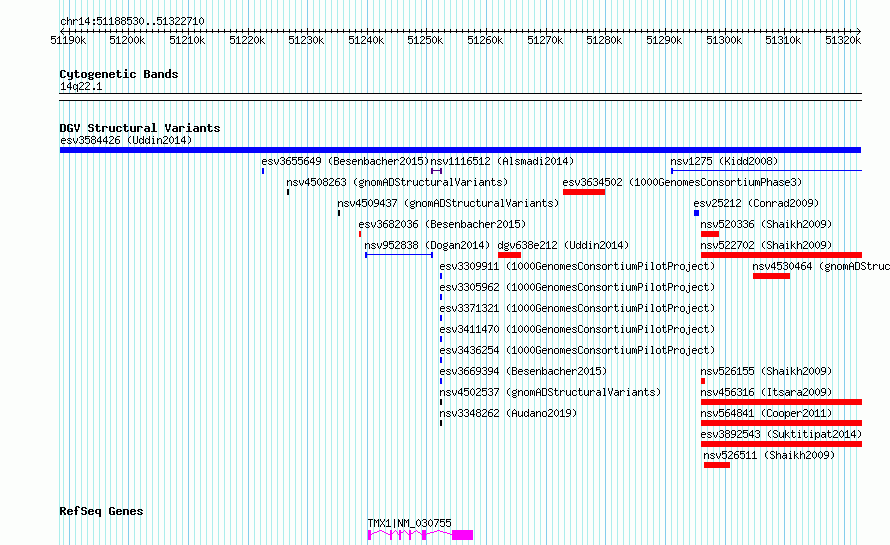Open esv3305962 1000Genomes pilot label
This screenshot has height=545, width=890.
tap(577, 287)
